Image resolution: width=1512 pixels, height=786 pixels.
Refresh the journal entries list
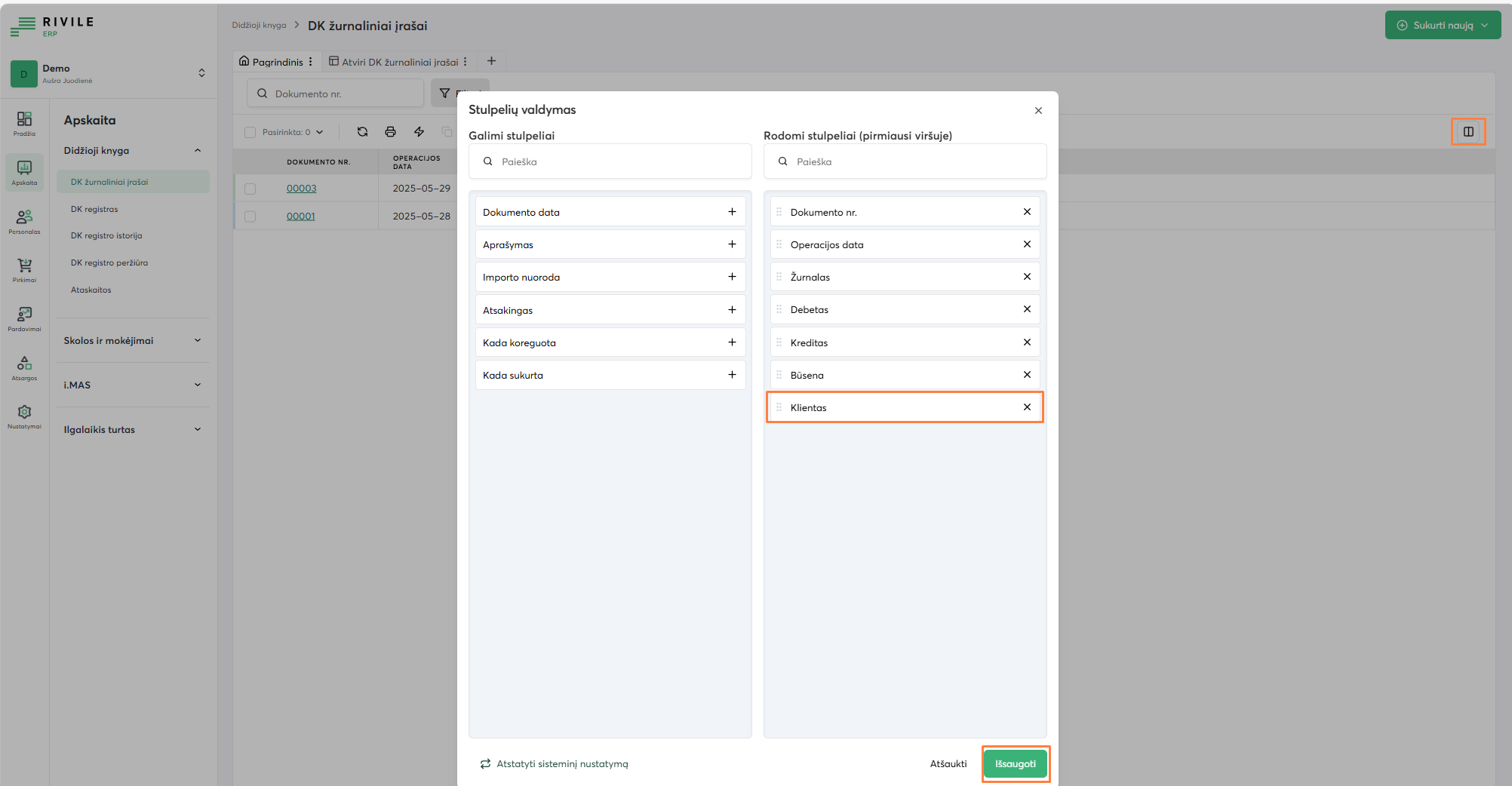(x=362, y=131)
